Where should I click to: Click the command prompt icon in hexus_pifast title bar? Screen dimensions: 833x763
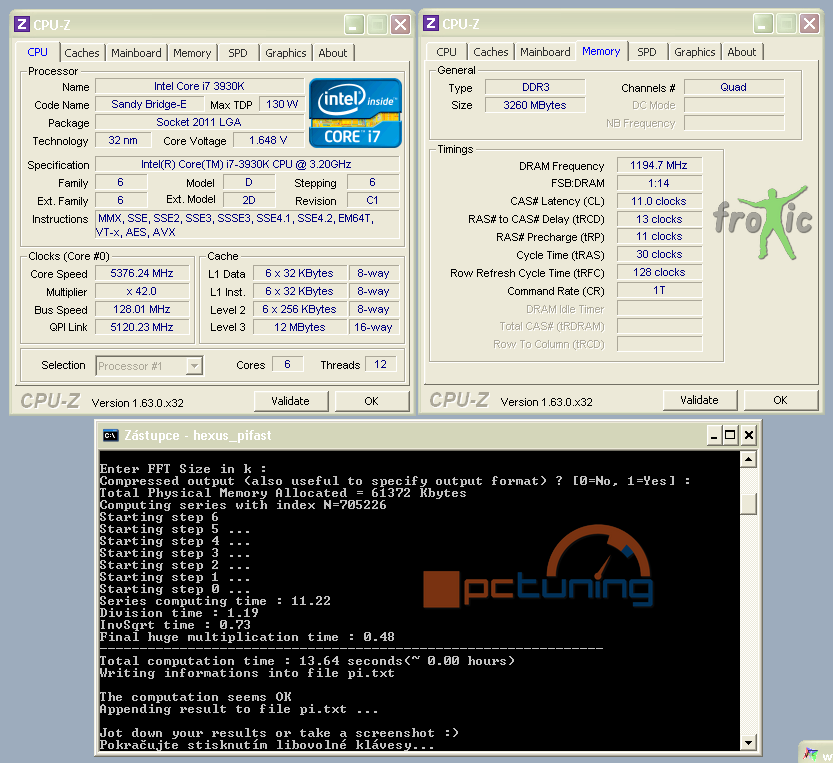[x=110, y=435]
